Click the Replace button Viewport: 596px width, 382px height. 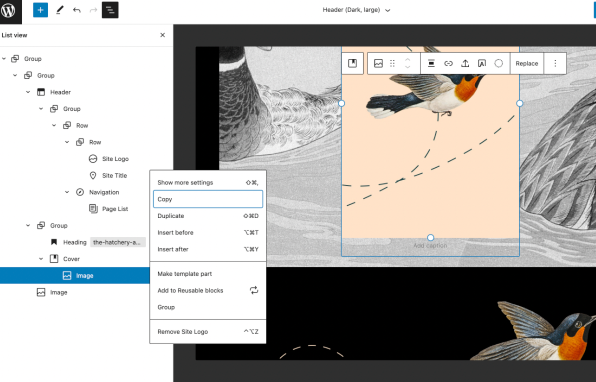tap(526, 63)
